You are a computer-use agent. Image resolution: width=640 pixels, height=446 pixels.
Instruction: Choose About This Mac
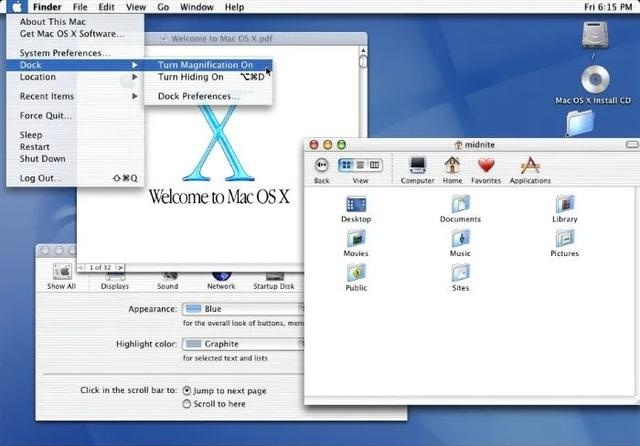tap(75, 22)
